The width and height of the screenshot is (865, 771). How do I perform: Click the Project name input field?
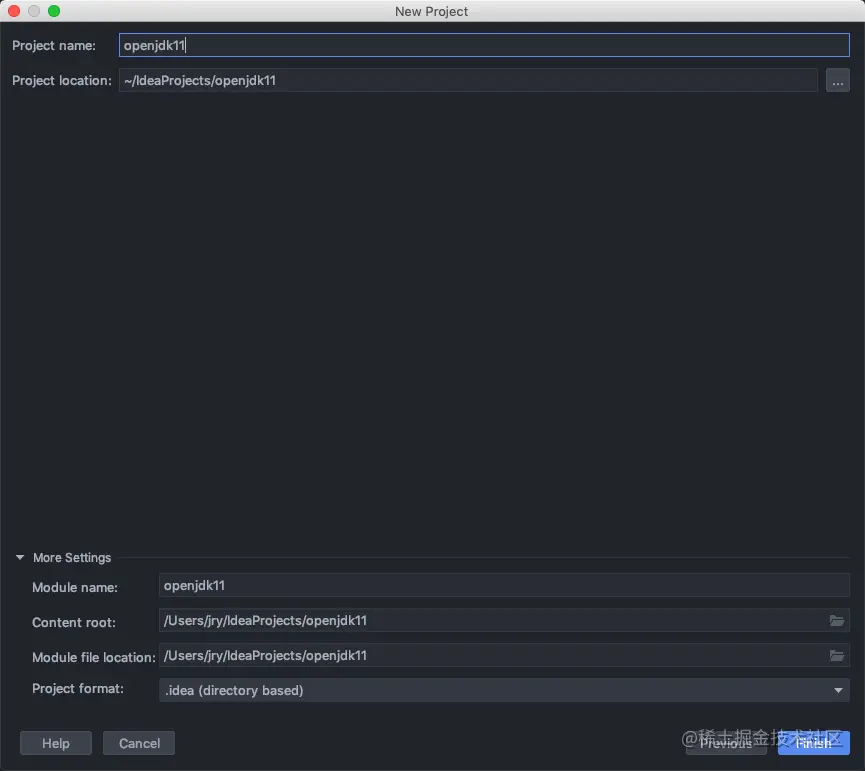point(484,45)
